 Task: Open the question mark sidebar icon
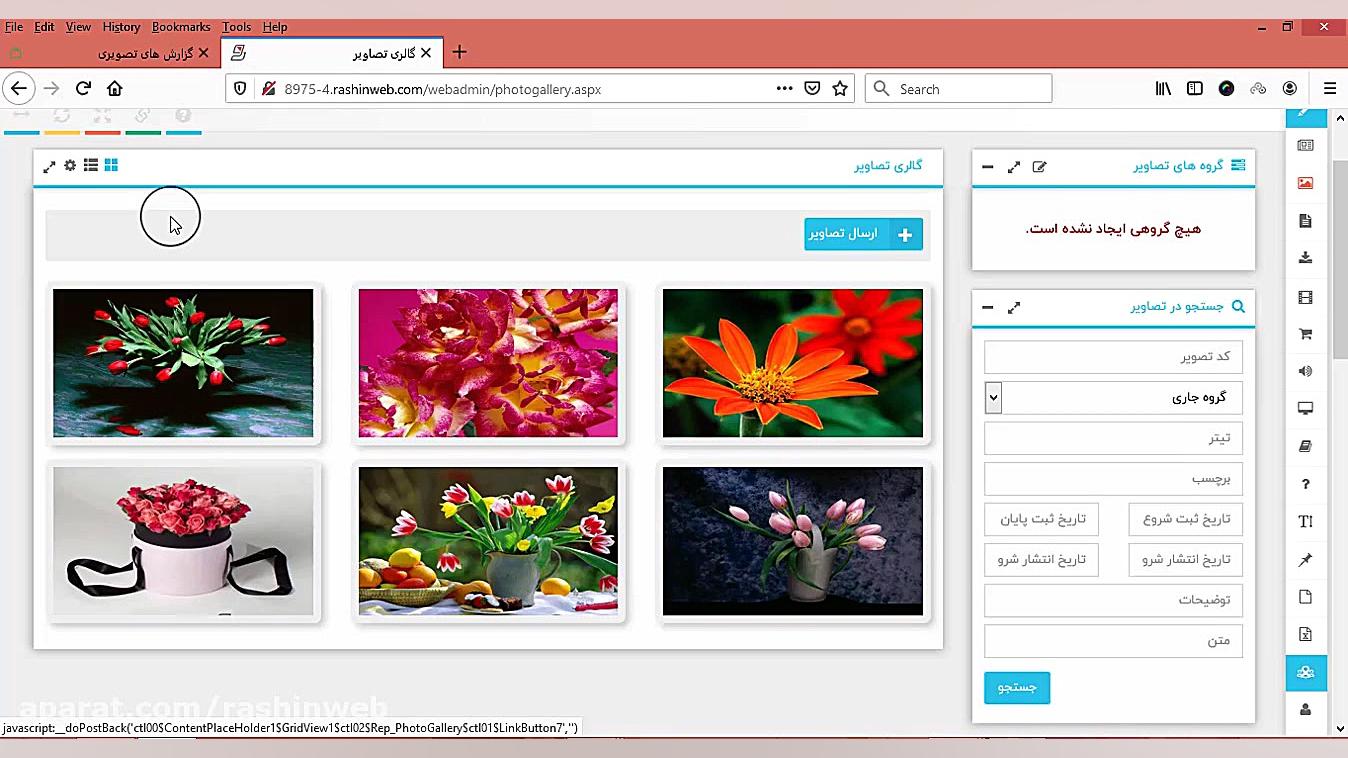(x=1305, y=484)
